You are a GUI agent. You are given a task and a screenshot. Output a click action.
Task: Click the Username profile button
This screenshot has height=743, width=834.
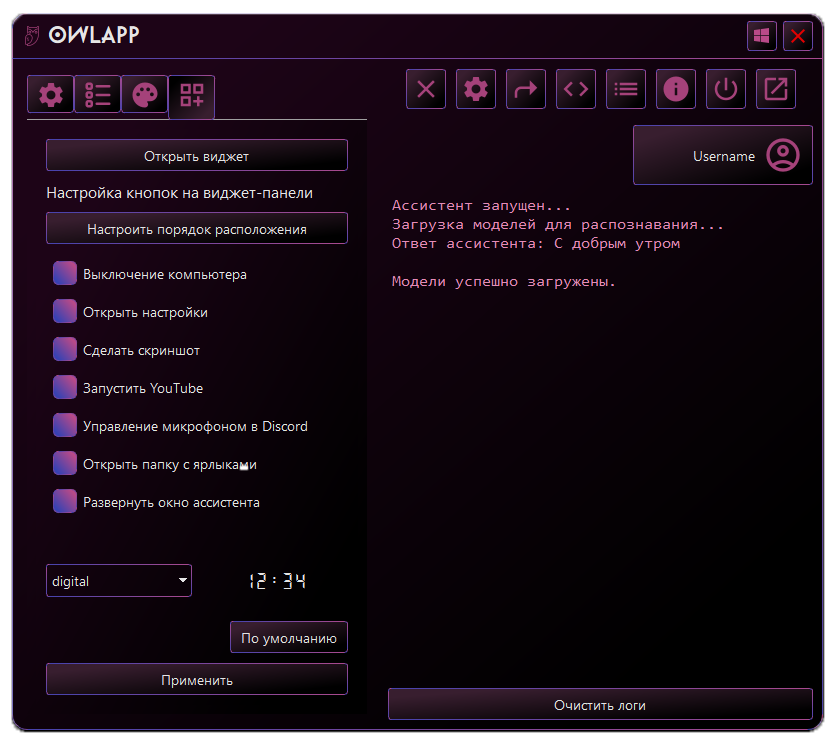click(x=723, y=155)
